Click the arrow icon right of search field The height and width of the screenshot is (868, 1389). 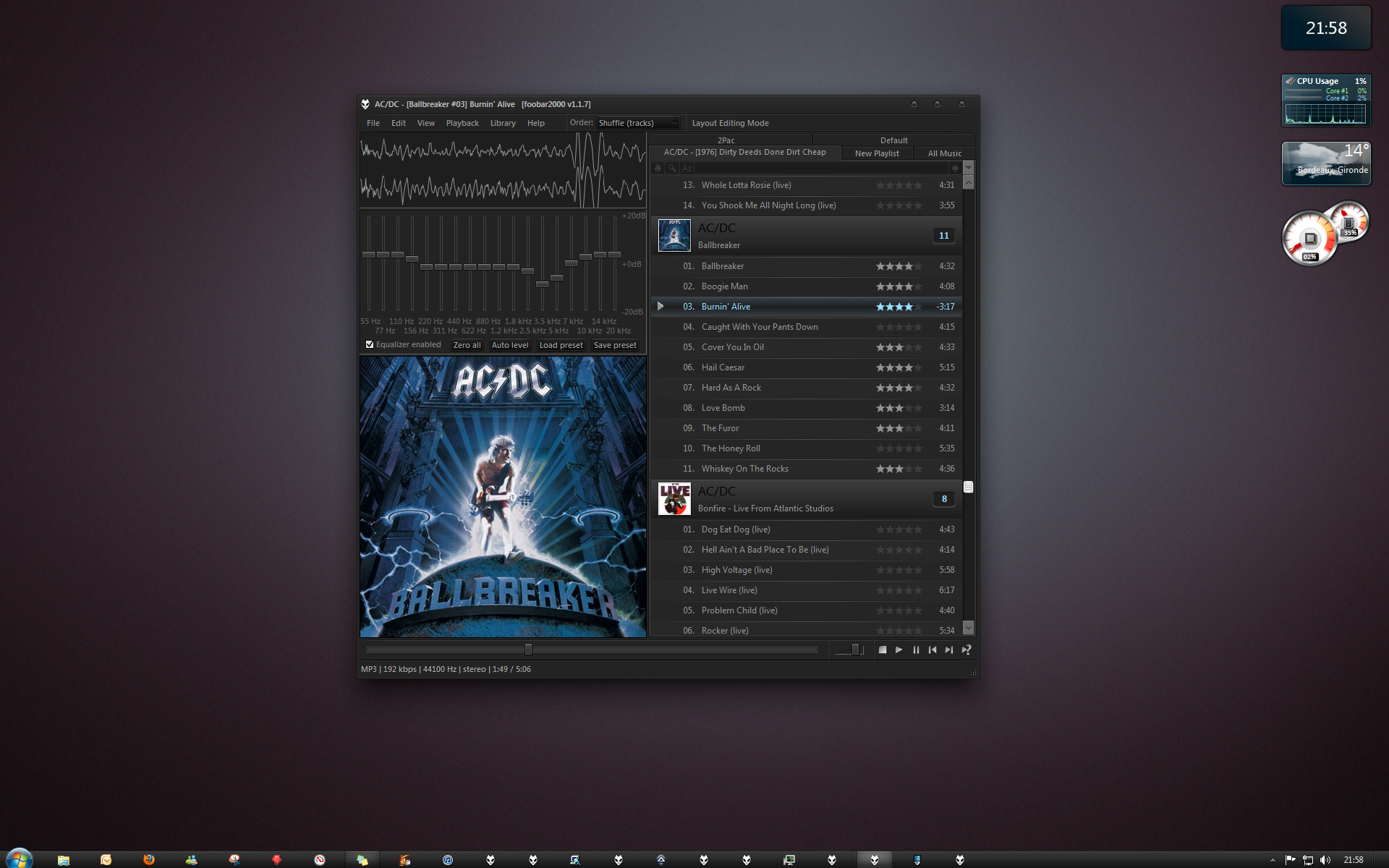(955, 168)
